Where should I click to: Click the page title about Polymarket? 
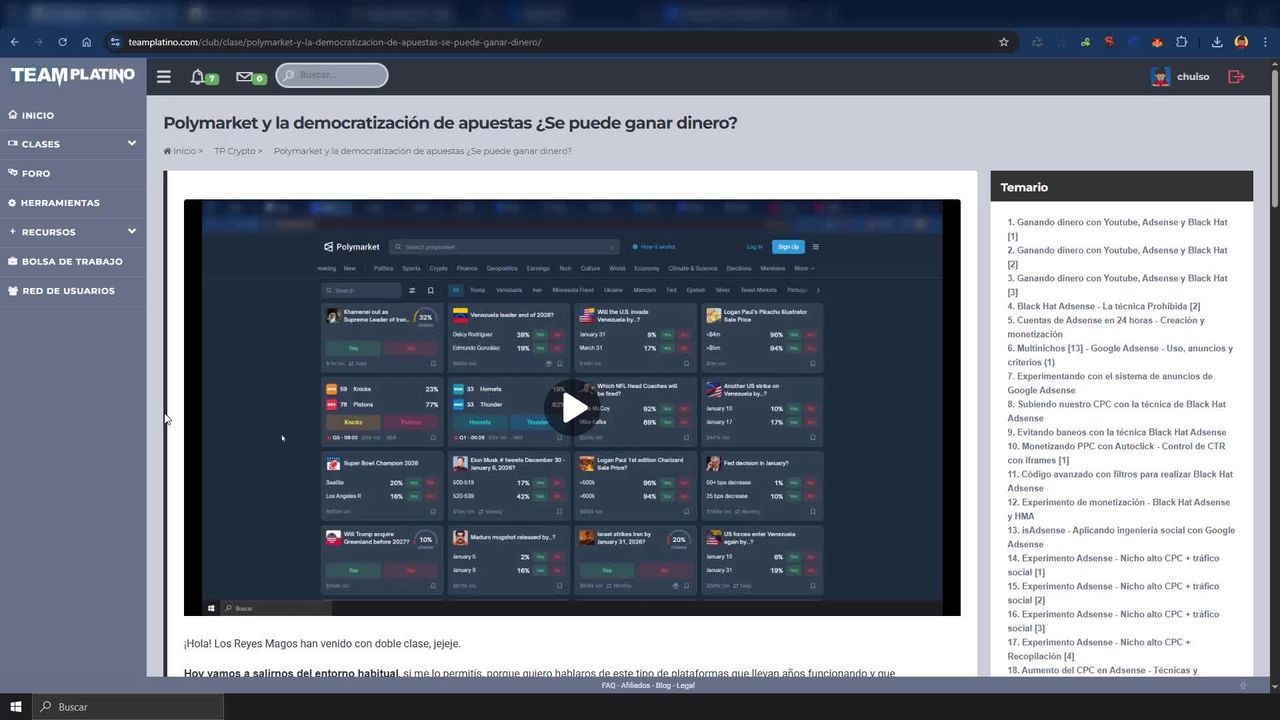450,123
